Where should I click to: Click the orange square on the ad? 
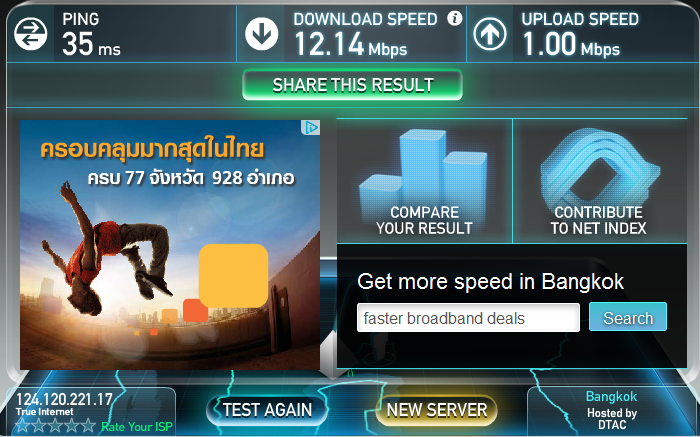point(233,276)
